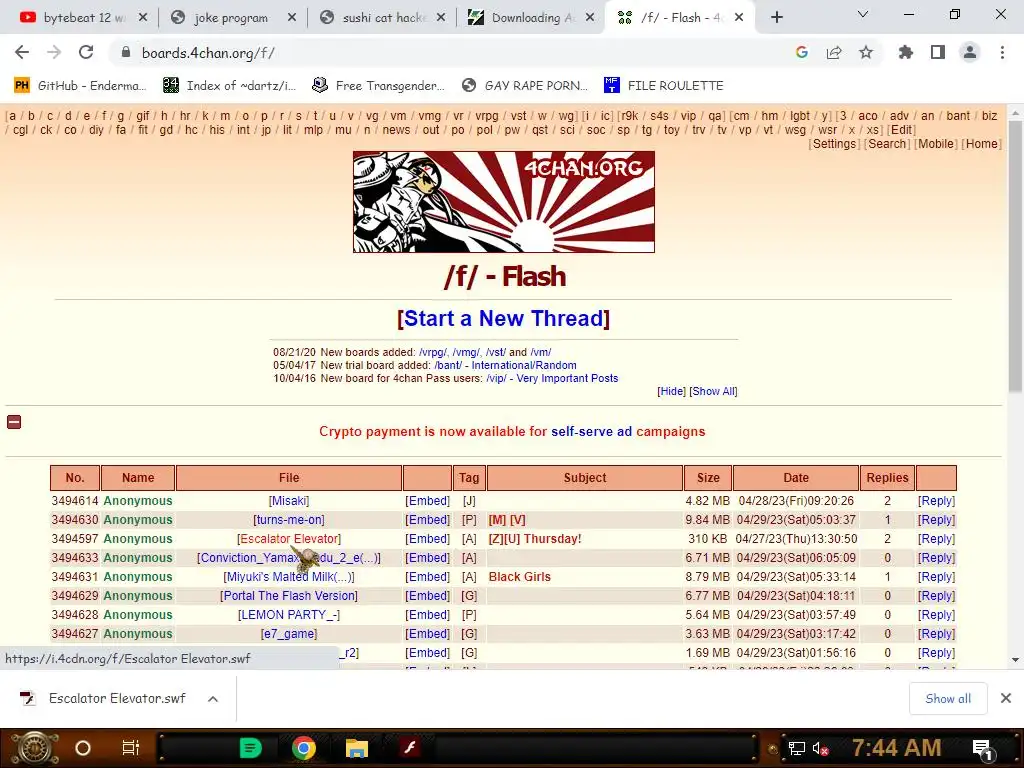Open the board Search link
Viewport: 1024px width, 768px height.
click(887, 144)
